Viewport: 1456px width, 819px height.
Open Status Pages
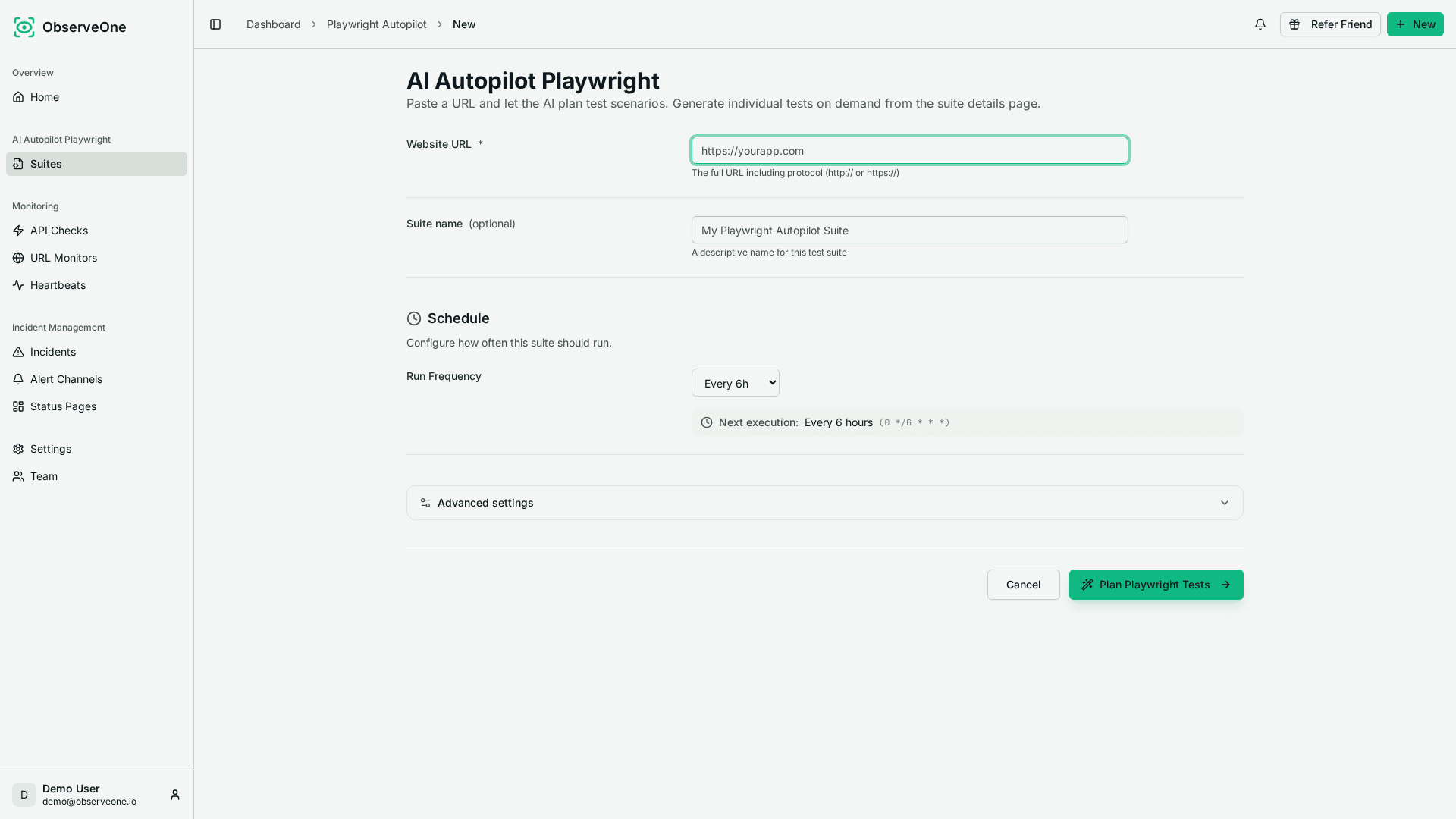pyautogui.click(x=96, y=406)
